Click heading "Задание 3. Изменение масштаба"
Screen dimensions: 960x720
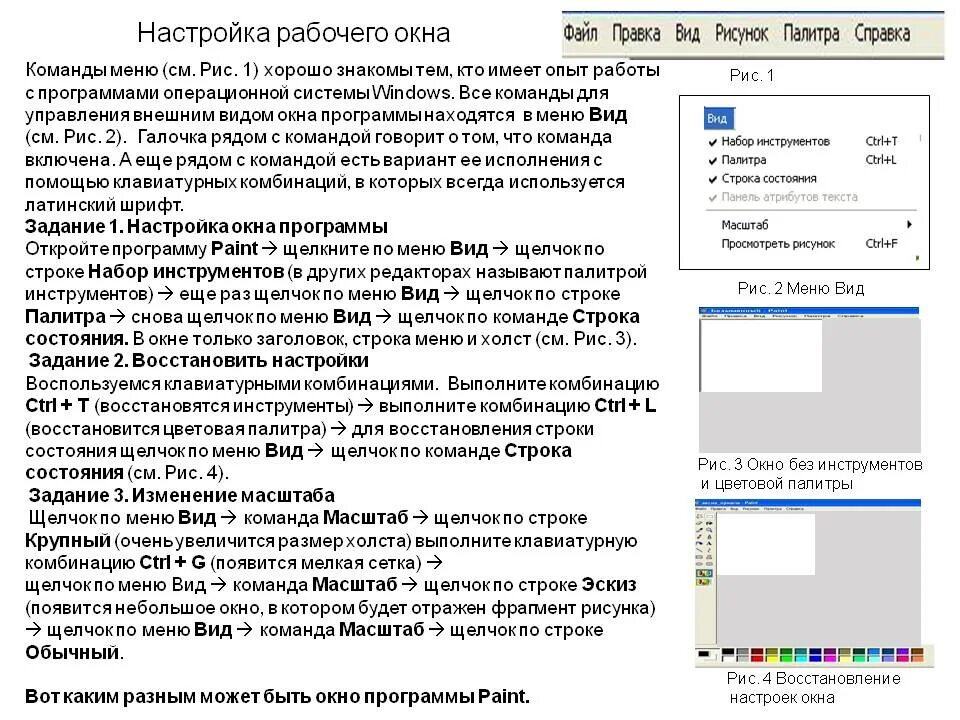pos(182,495)
